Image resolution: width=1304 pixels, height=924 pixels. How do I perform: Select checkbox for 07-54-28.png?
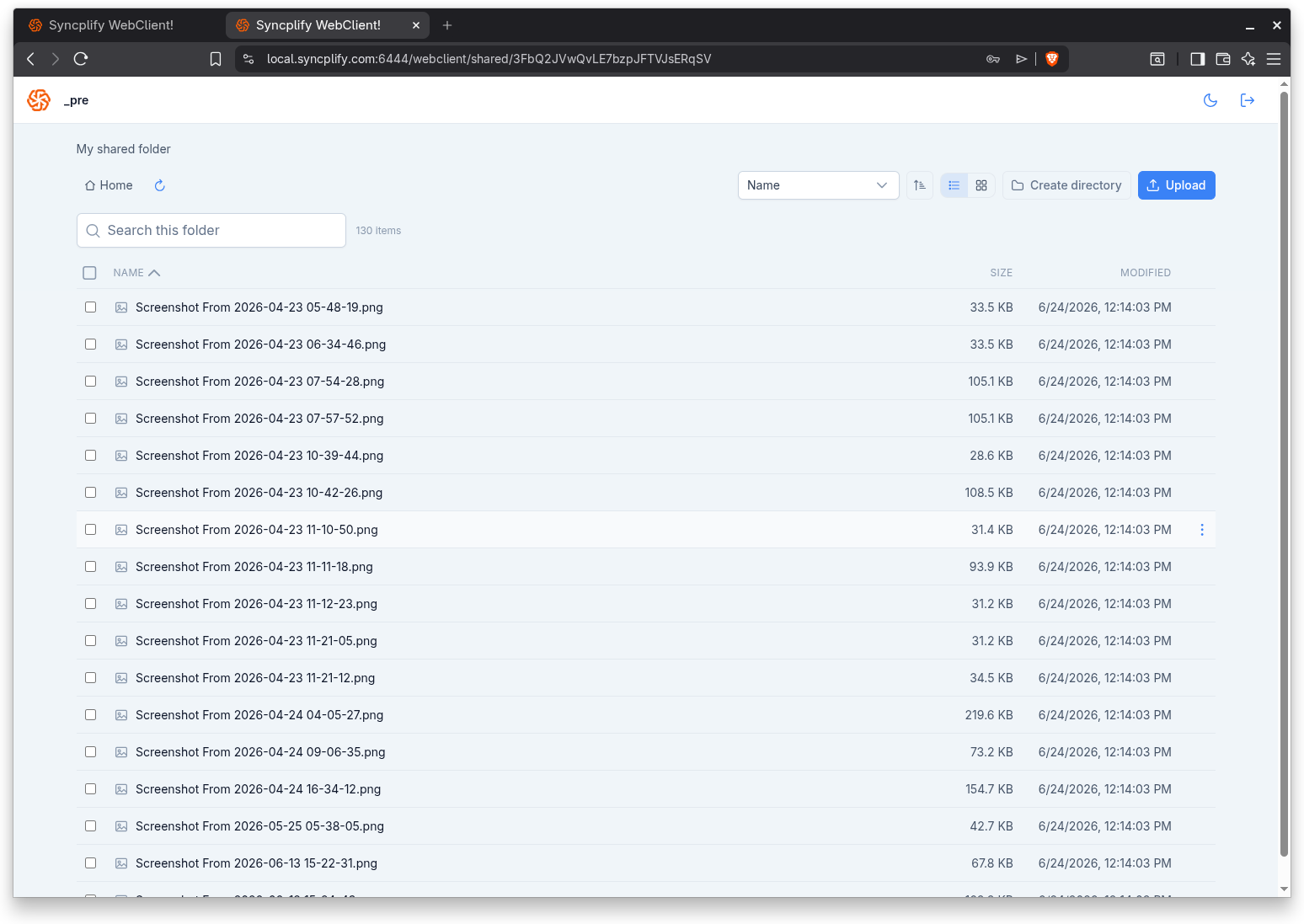[x=90, y=382]
